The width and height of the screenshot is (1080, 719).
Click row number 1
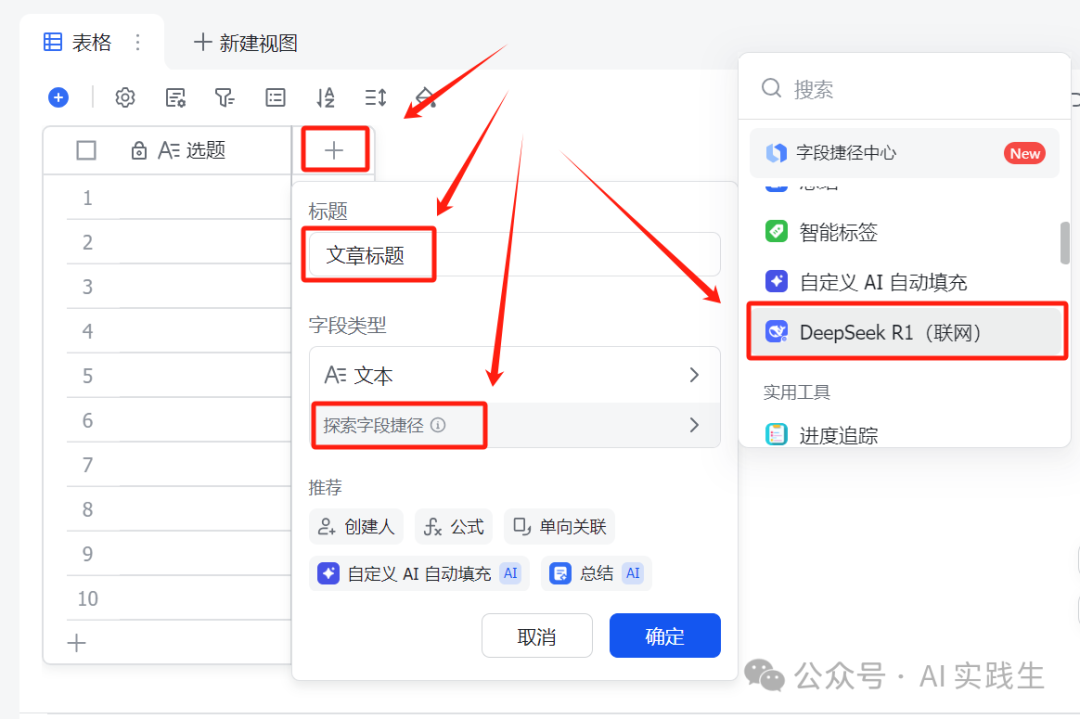click(87, 198)
